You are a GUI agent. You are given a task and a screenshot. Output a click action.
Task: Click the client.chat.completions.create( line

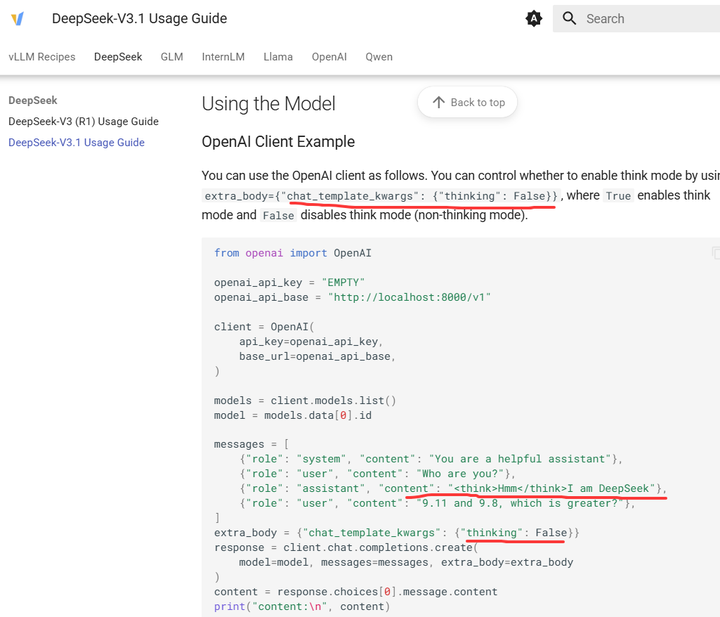346,548
